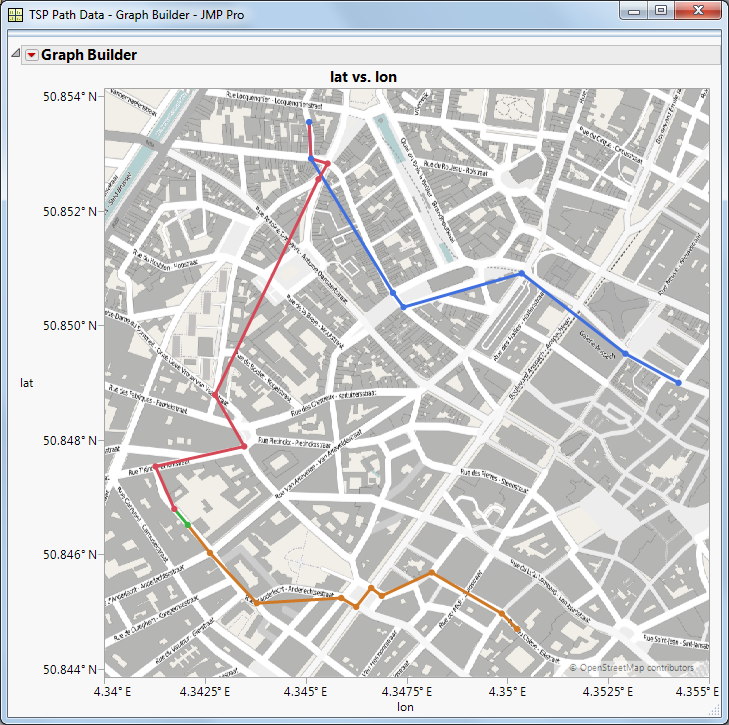Viewport: 729px width, 725px height.
Task: Click the 50.846° N latitude axis tick label
Action: [x=70, y=555]
